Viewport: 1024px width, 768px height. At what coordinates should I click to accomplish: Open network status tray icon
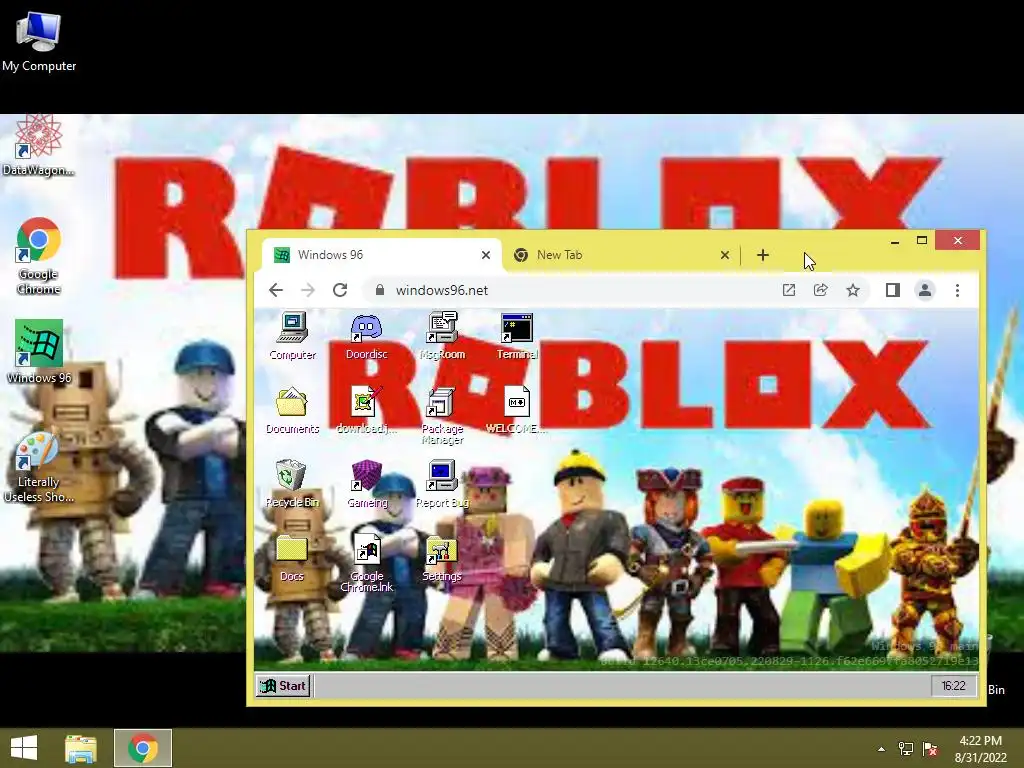(906, 749)
